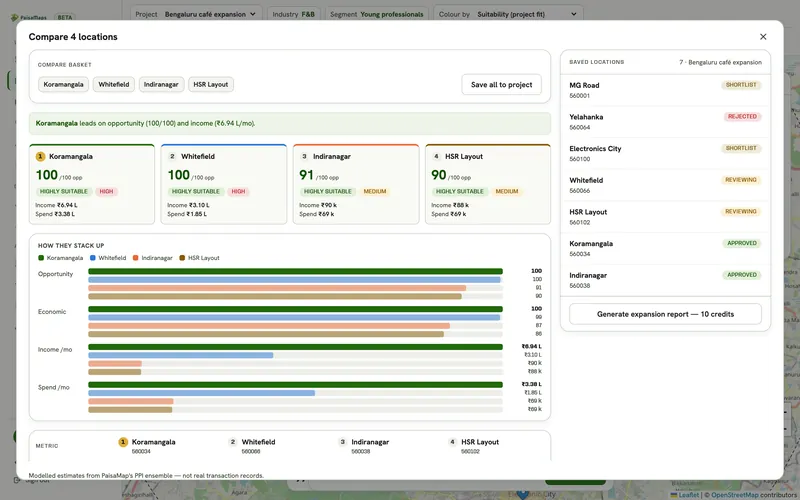The image size is (800, 500).
Task: Click Indiranagar orange Economic bar
Action: pos(269,326)
